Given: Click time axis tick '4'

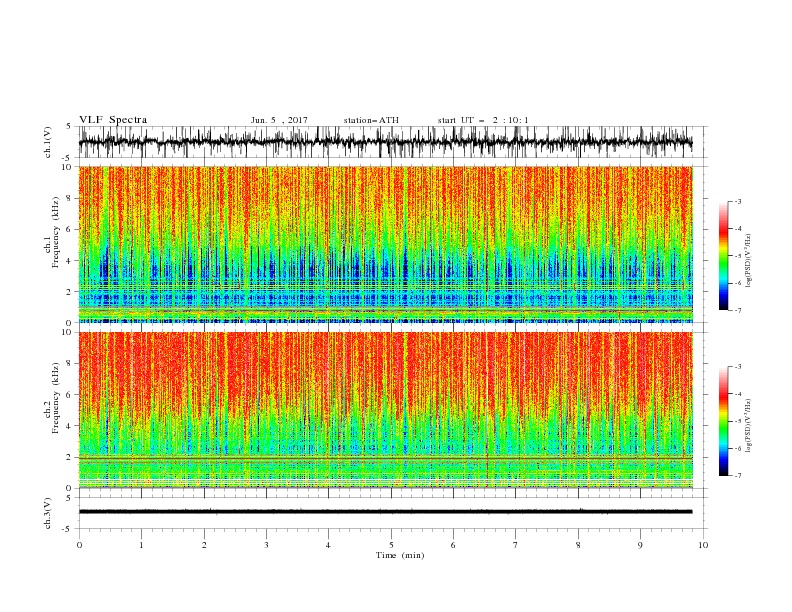Looking at the screenshot, I should [328, 545].
